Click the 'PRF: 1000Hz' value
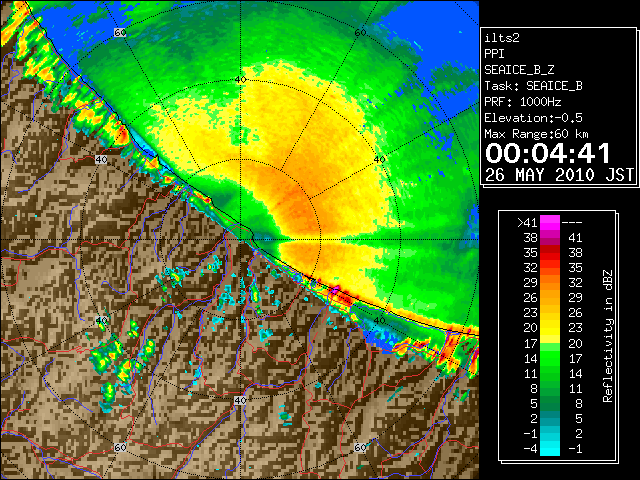The height and width of the screenshot is (480, 640). pyautogui.click(x=522, y=102)
